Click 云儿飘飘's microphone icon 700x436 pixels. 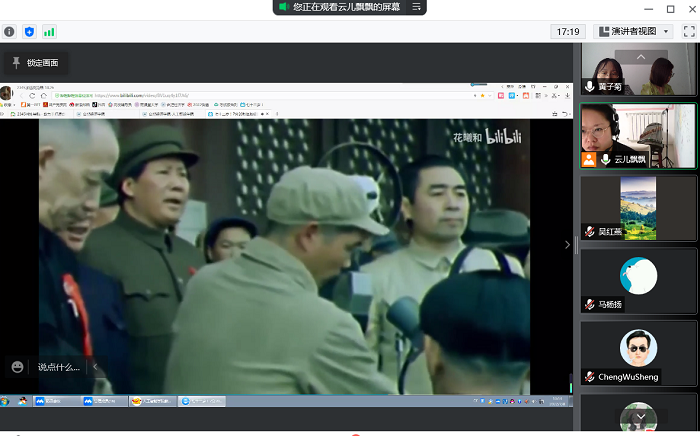605,159
